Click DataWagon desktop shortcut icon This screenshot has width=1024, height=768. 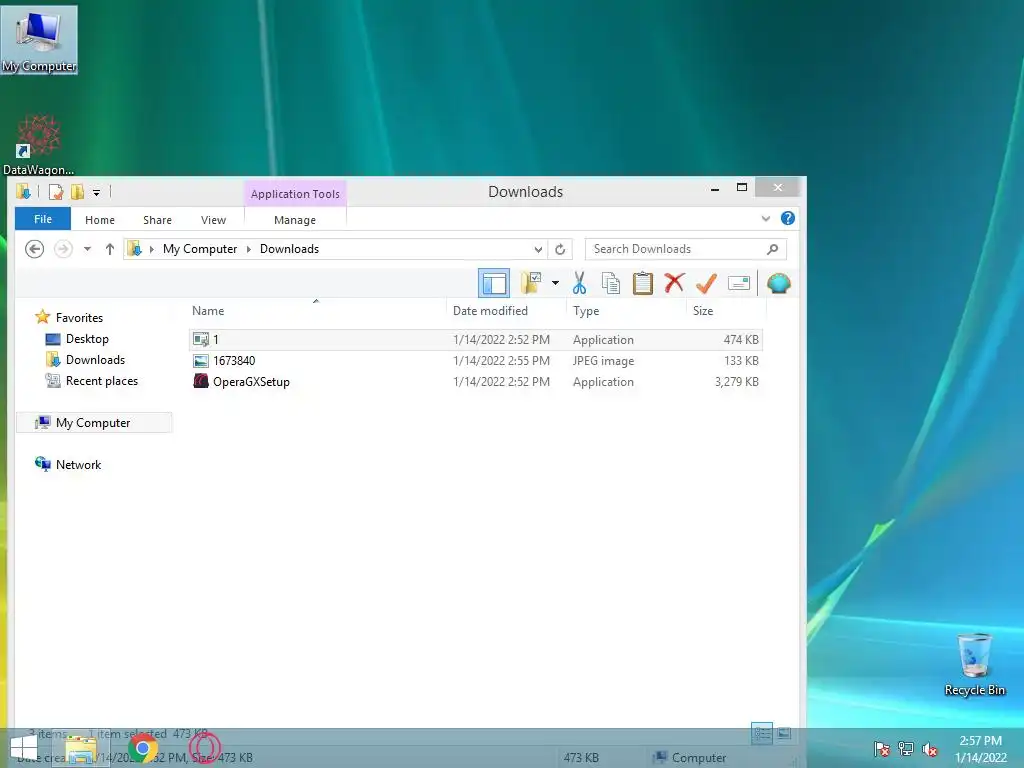(39, 145)
